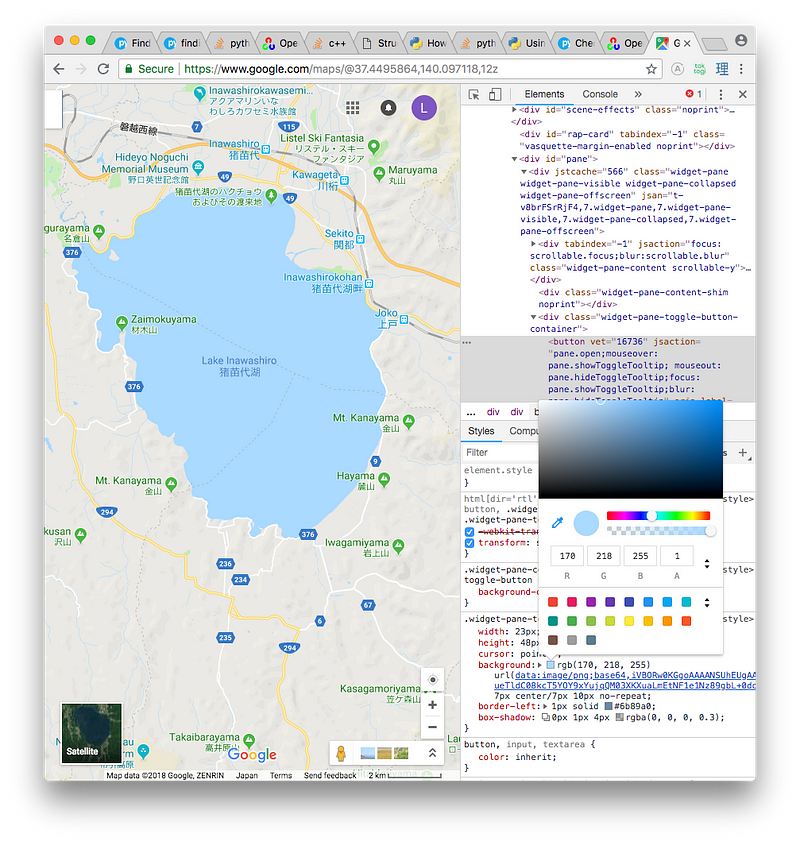Open Google notifications bell
This screenshot has height=844, width=800.
pos(388,108)
